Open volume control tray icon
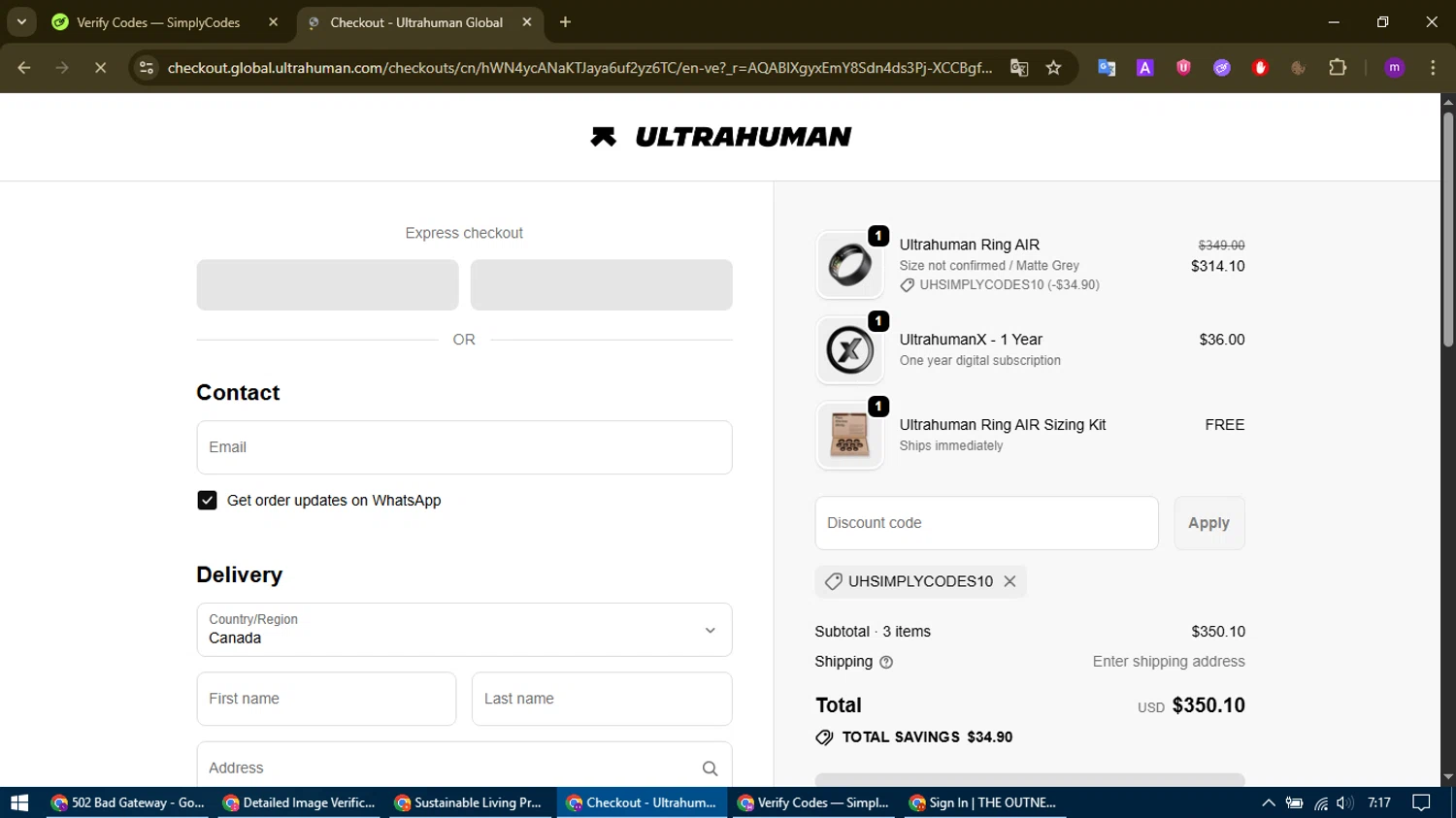Viewport: 1456px width, 818px height. coord(1344,802)
